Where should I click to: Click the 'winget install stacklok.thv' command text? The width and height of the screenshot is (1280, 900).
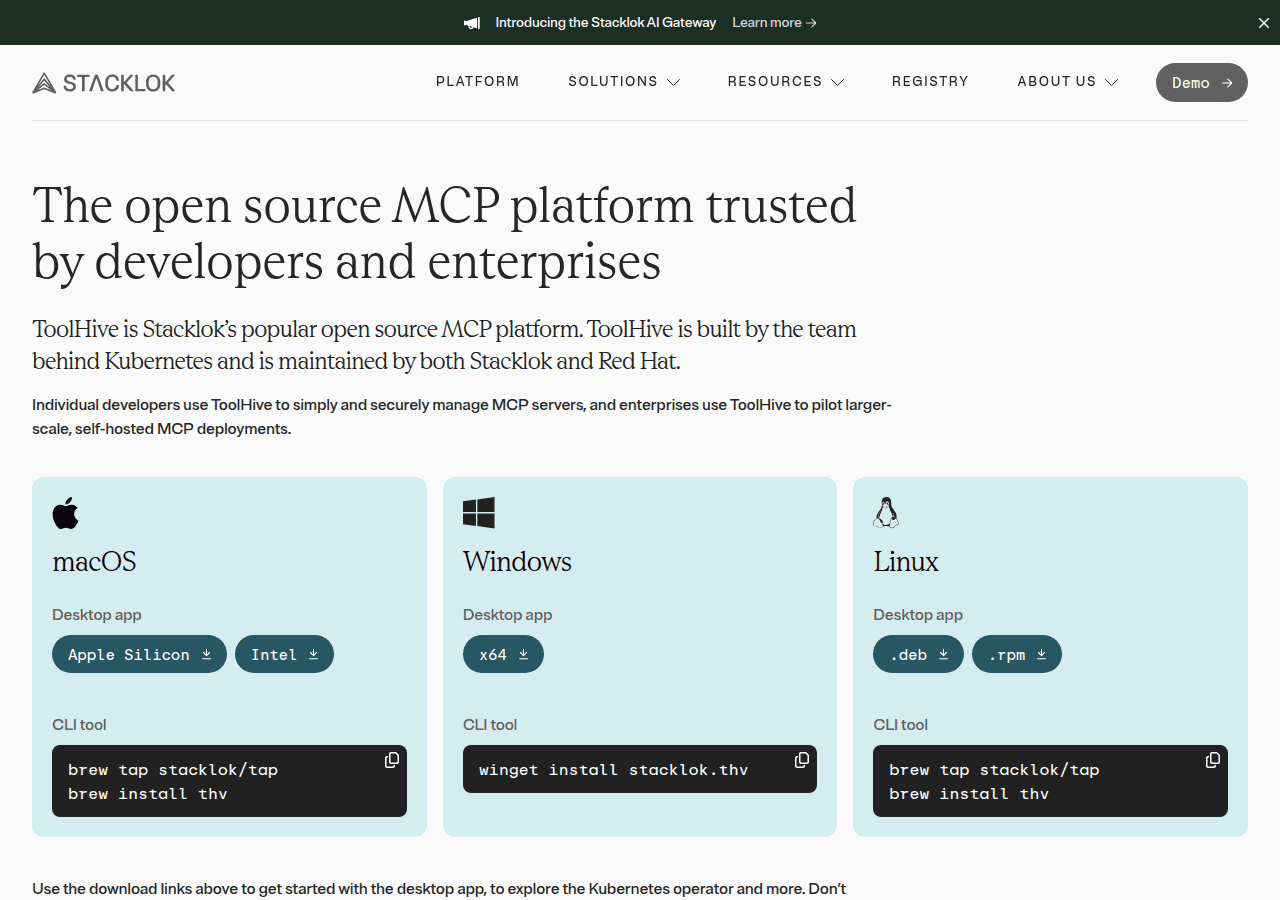coord(614,770)
